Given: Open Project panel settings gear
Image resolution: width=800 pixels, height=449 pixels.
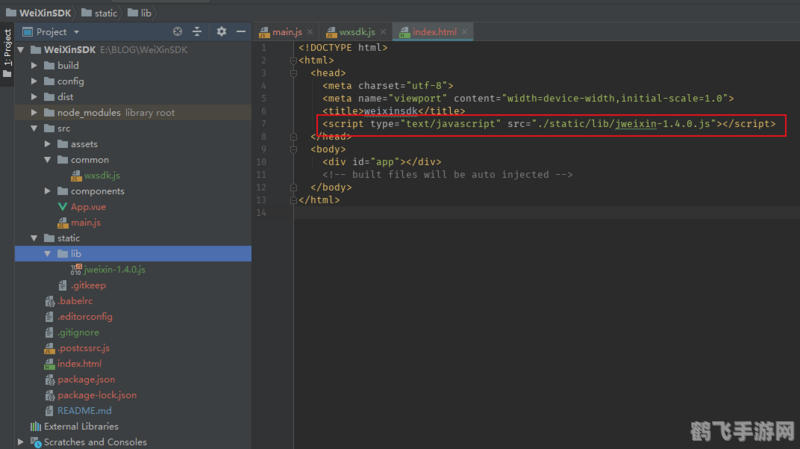Looking at the screenshot, I should (221, 32).
